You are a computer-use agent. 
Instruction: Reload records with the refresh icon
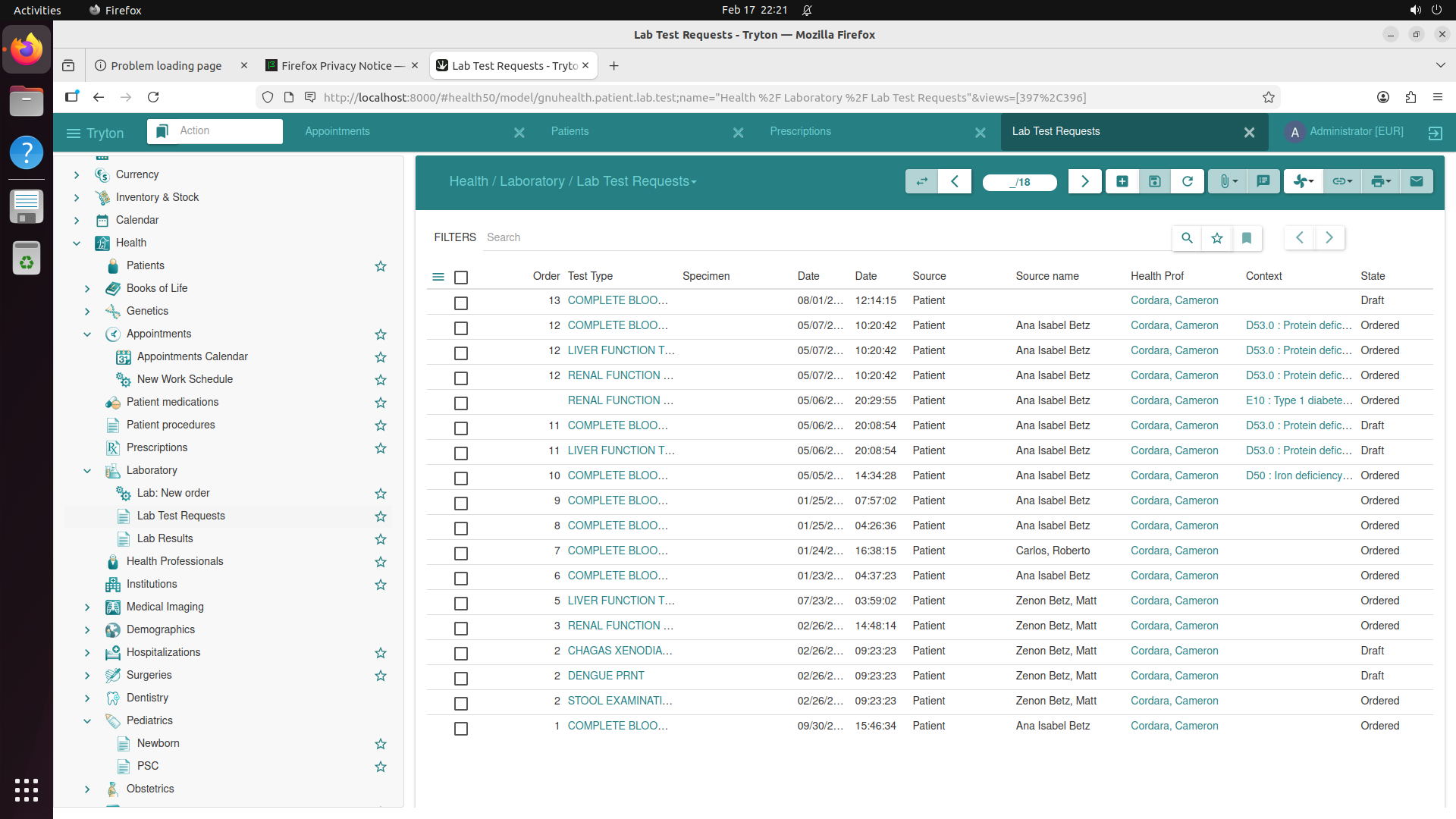click(x=1188, y=181)
